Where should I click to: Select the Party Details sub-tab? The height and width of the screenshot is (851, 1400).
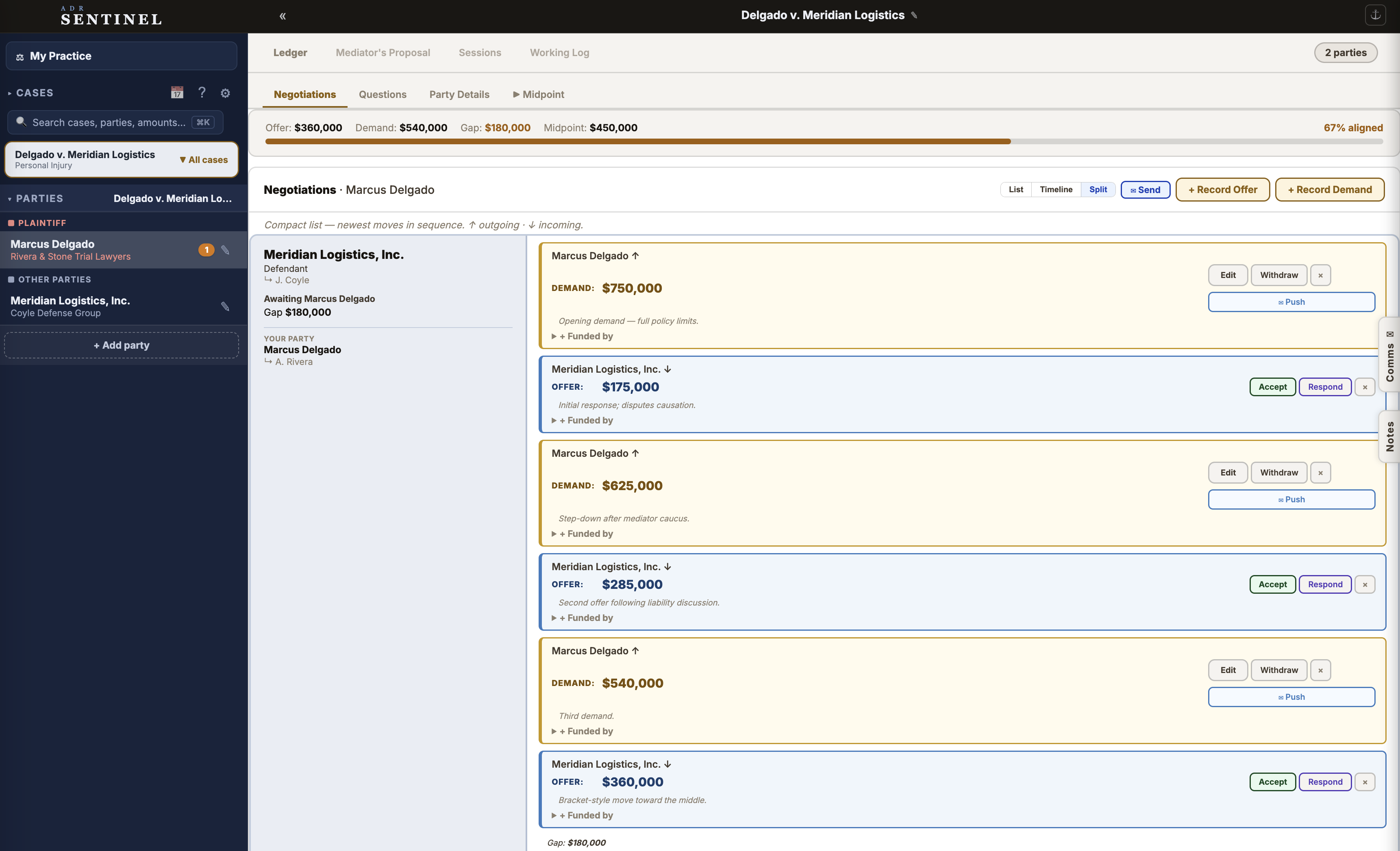(x=459, y=94)
